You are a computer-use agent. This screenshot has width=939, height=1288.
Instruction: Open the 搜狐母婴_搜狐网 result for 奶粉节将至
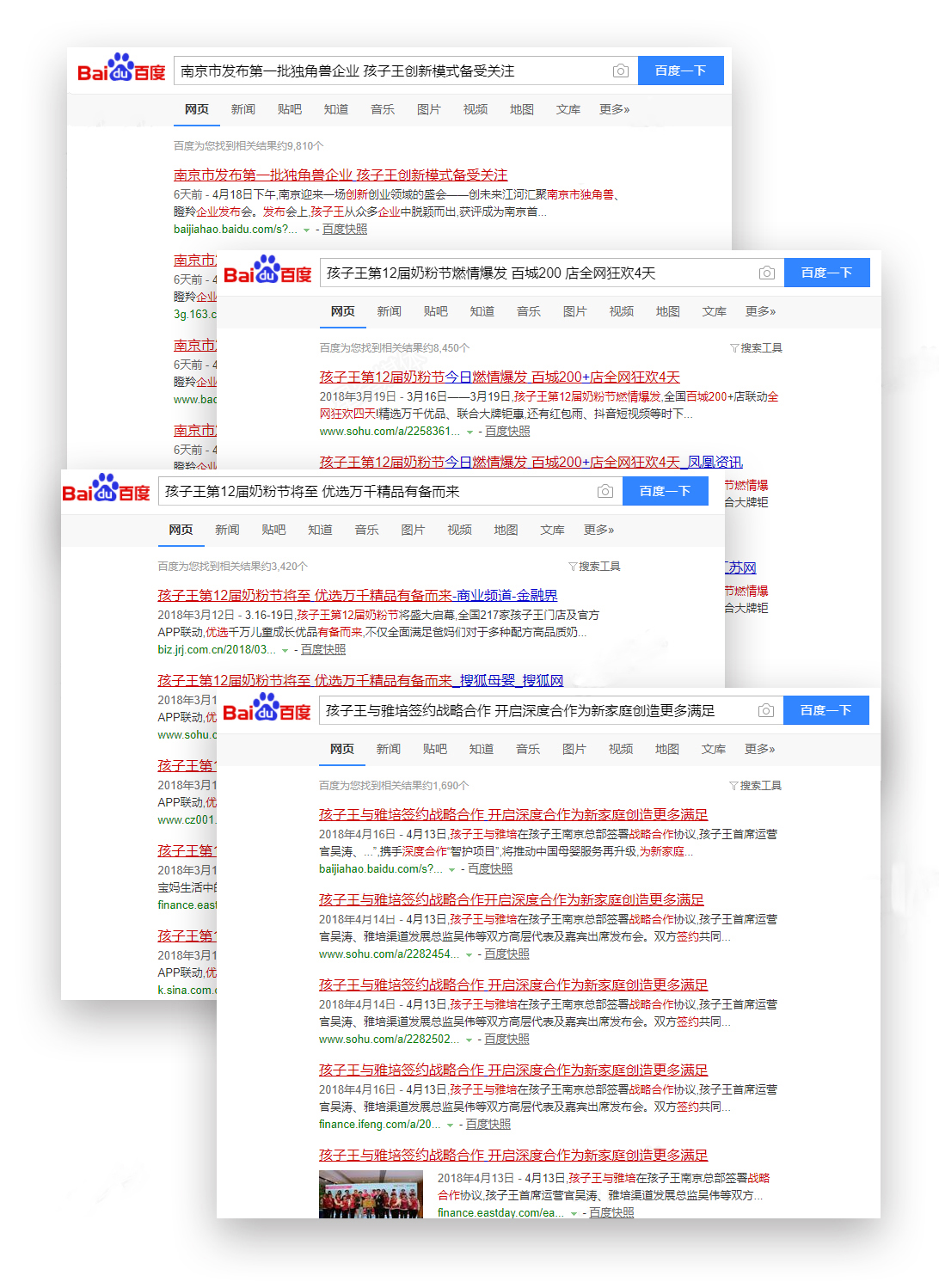(360, 681)
